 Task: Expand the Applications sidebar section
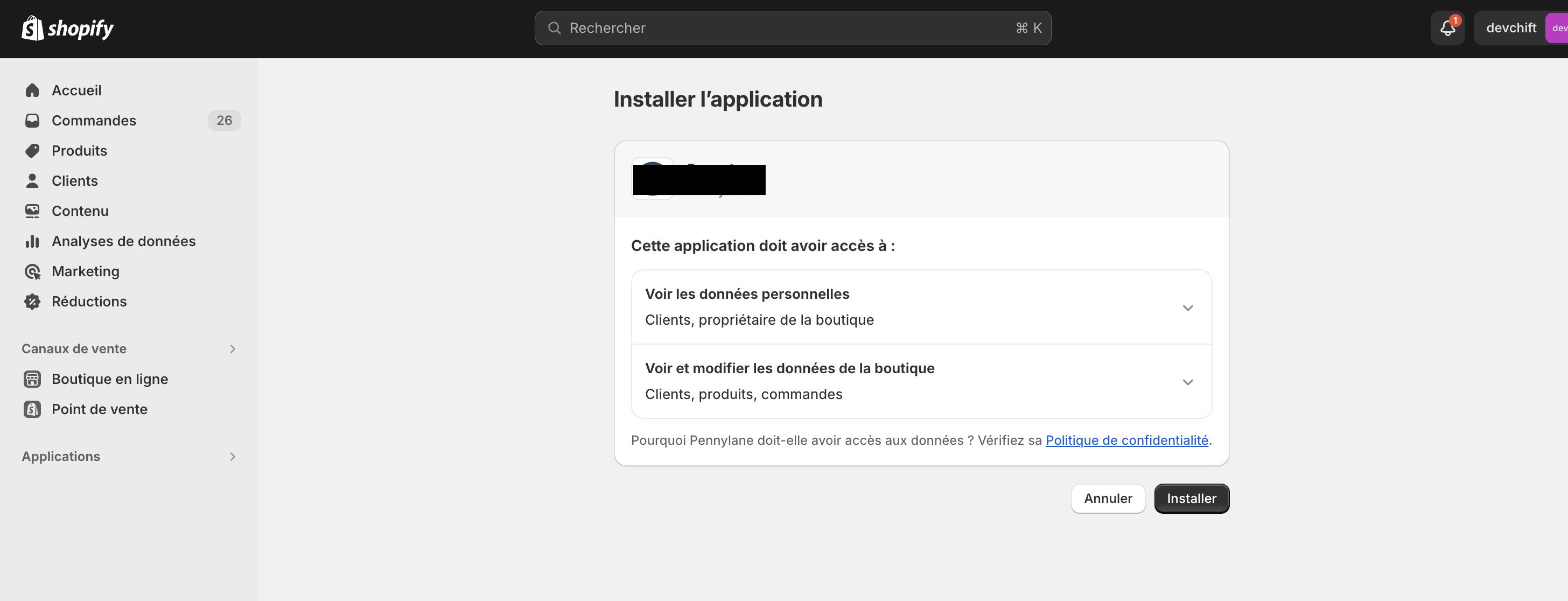pos(232,457)
